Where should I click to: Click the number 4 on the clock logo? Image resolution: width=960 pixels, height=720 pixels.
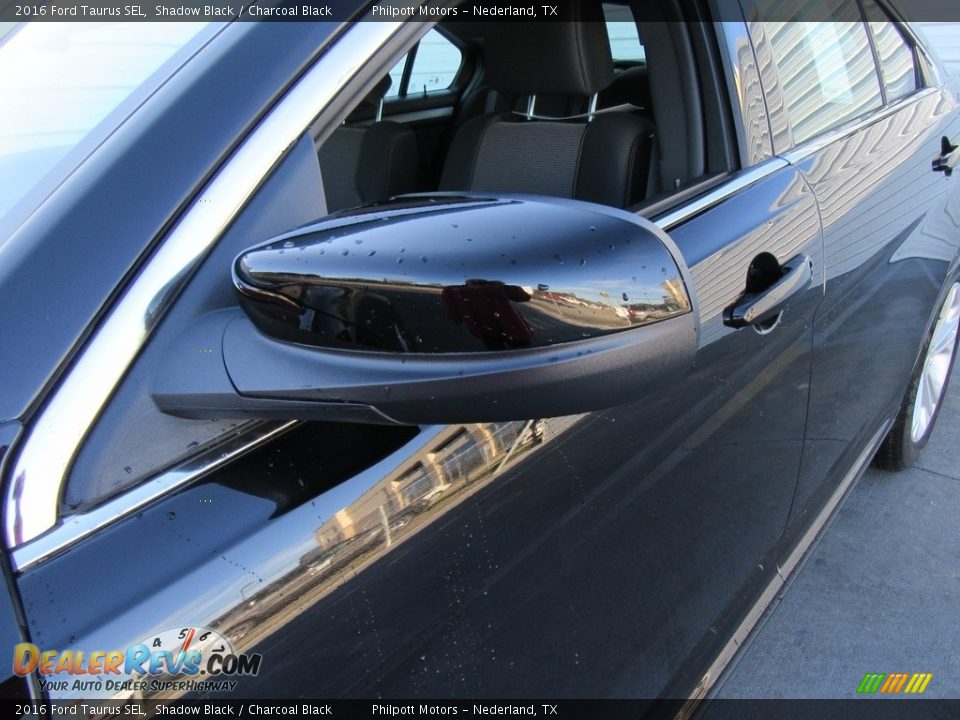click(x=156, y=642)
